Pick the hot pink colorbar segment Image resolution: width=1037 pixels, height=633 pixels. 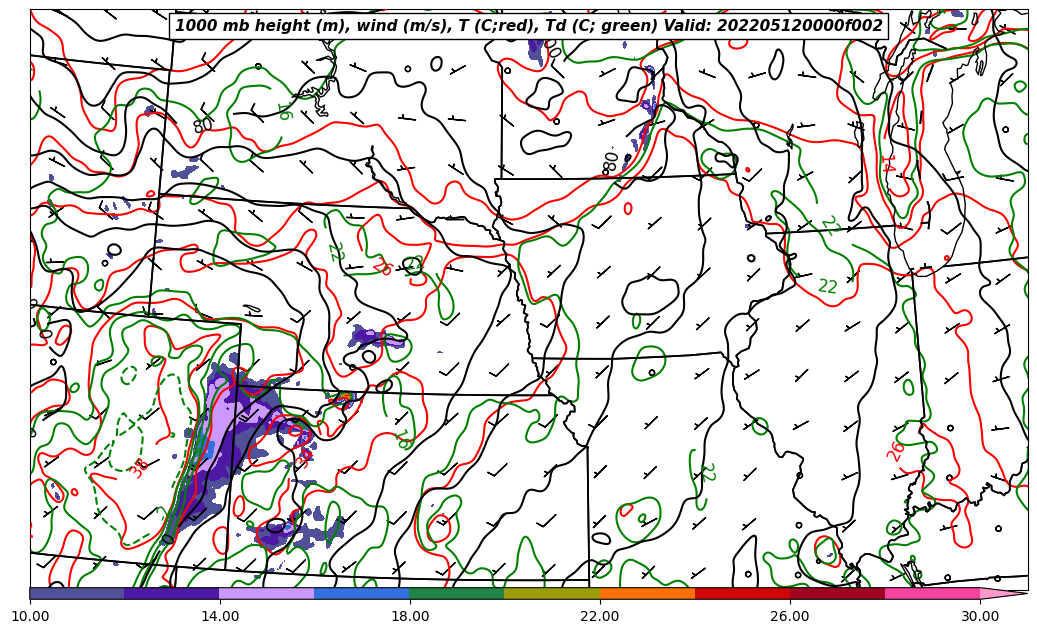point(933,593)
